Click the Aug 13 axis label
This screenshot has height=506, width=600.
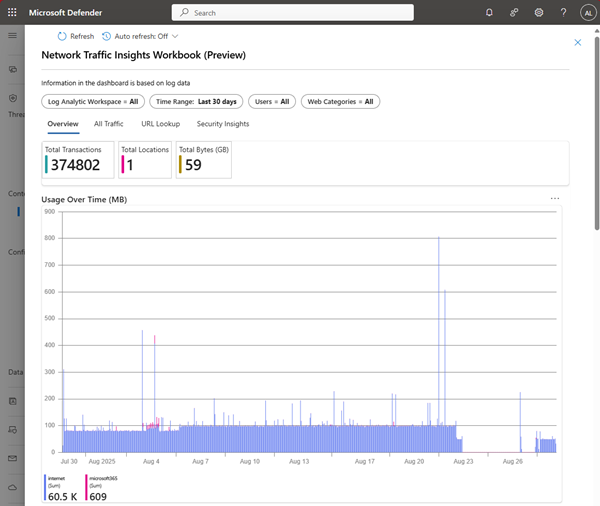tap(299, 462)
